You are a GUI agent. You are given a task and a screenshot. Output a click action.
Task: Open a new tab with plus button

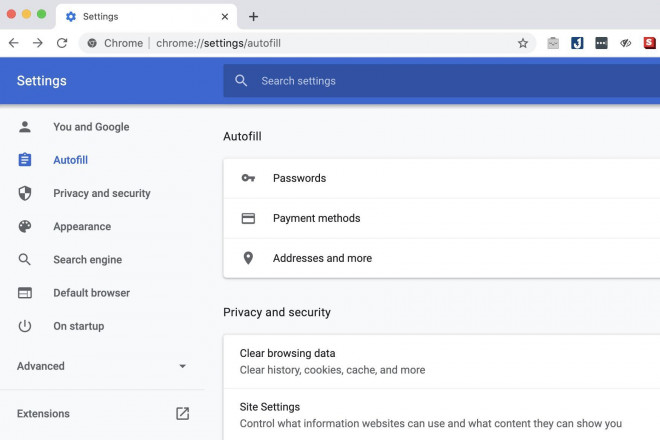(x=254, y=16)
